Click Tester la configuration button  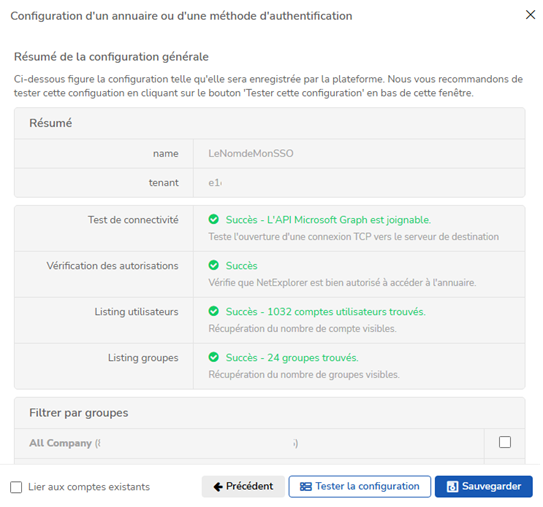[360, 487]
